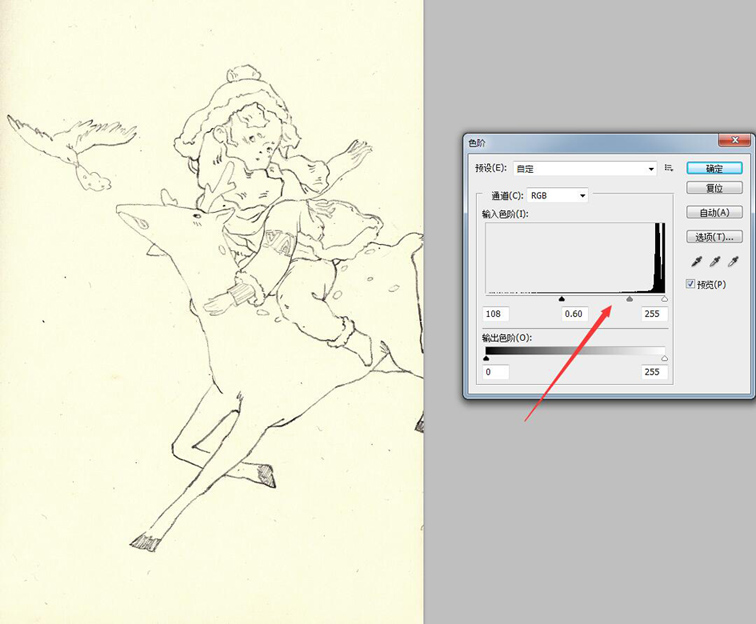Close the 色阶 Levels dialog
756x624 pixels.
735,140
